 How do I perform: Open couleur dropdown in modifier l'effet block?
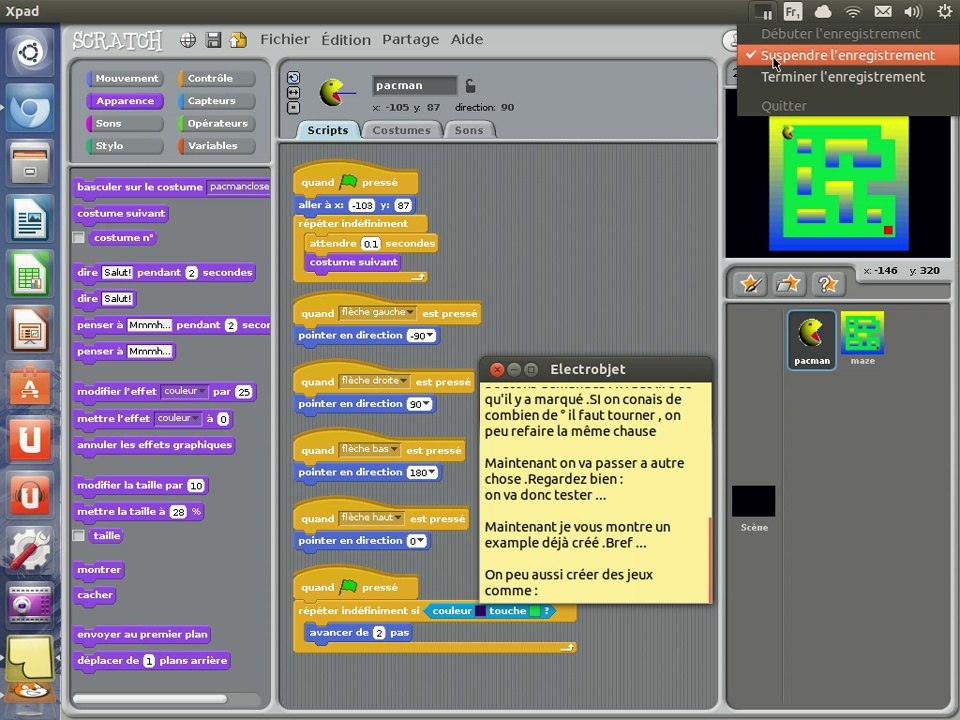pos(185,391)
